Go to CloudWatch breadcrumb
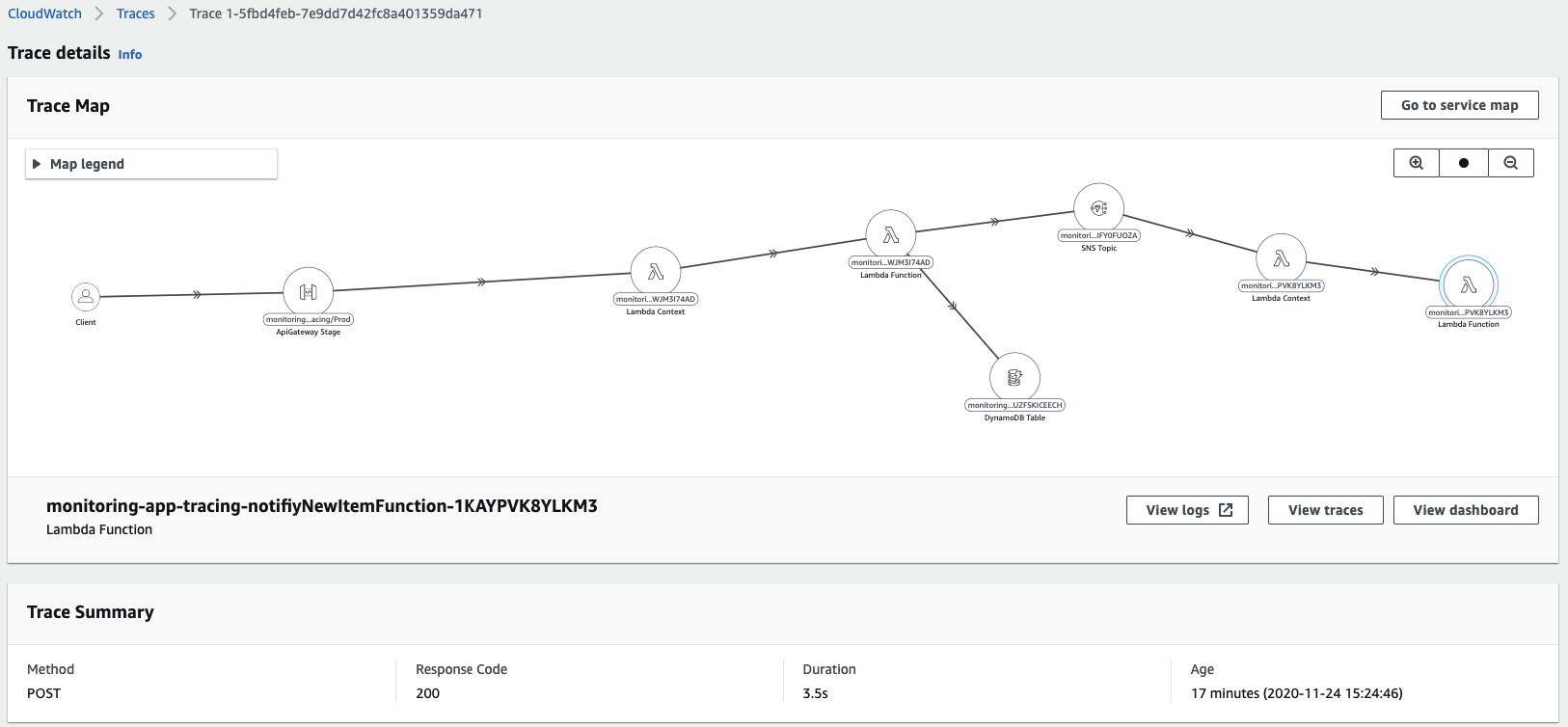 pyautogui.click(x=44, y=13)
